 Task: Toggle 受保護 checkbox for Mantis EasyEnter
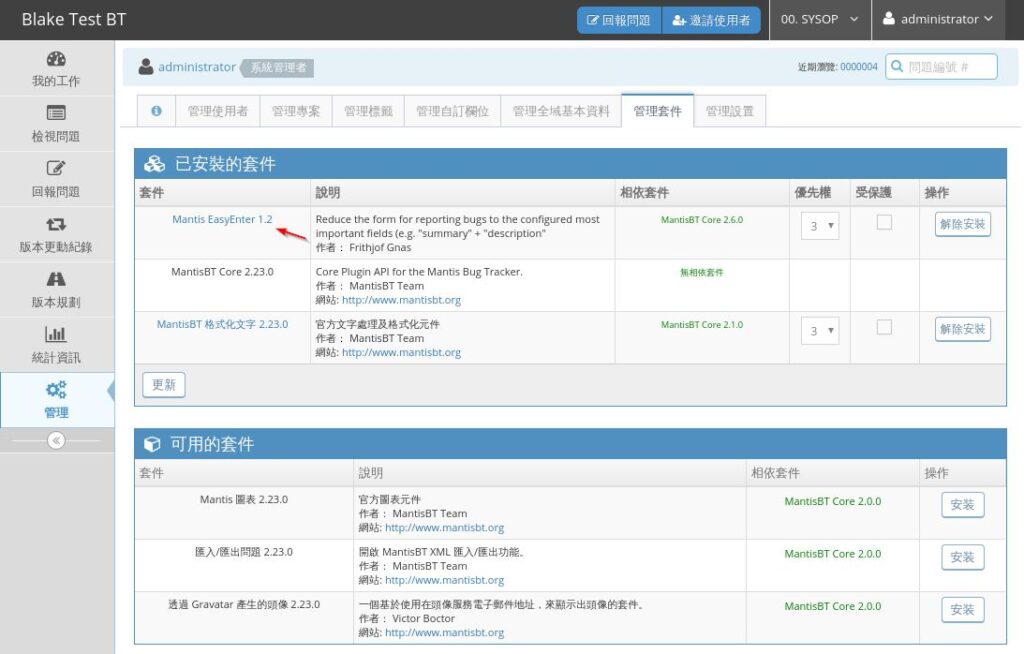(x=884, y=223)
